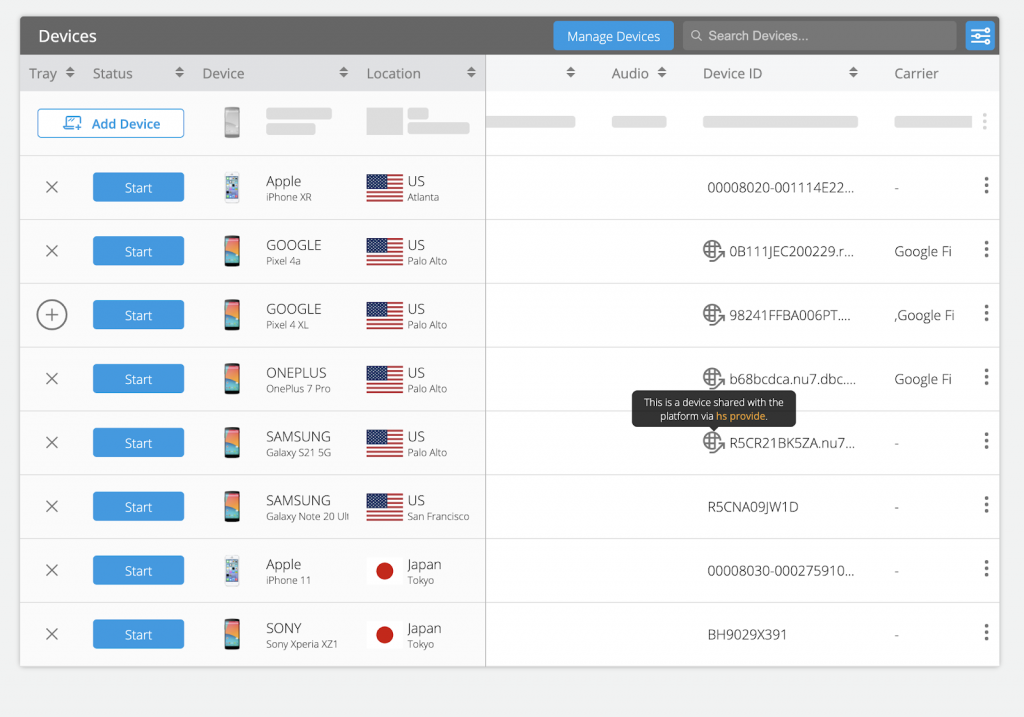This screenshot has height=717, width=1024.
Task: Click Google Fi carrier for OnePlus 7 Pro
Action: tap(923, 379)
